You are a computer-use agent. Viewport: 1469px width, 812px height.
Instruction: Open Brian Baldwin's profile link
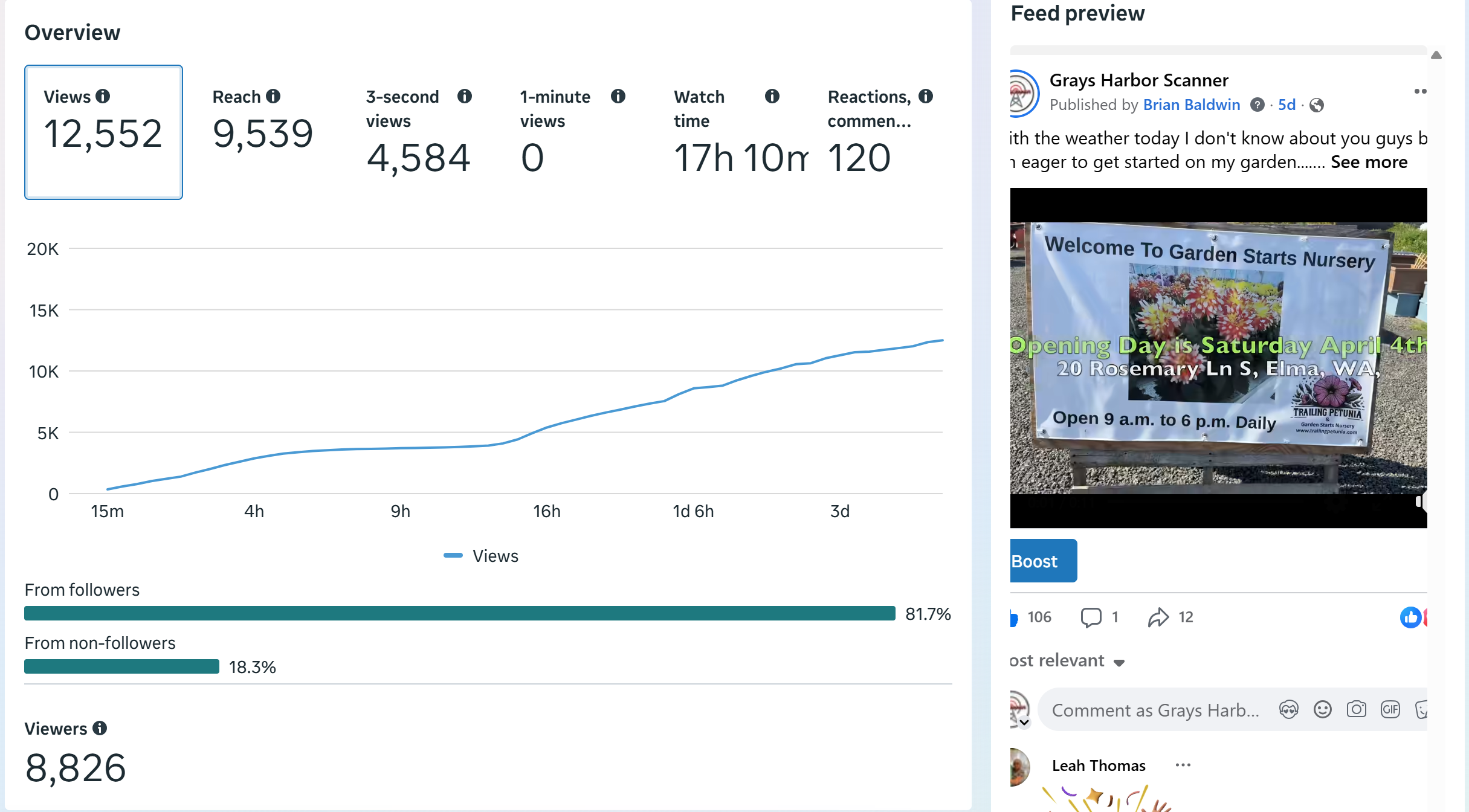coord(1191,105)
